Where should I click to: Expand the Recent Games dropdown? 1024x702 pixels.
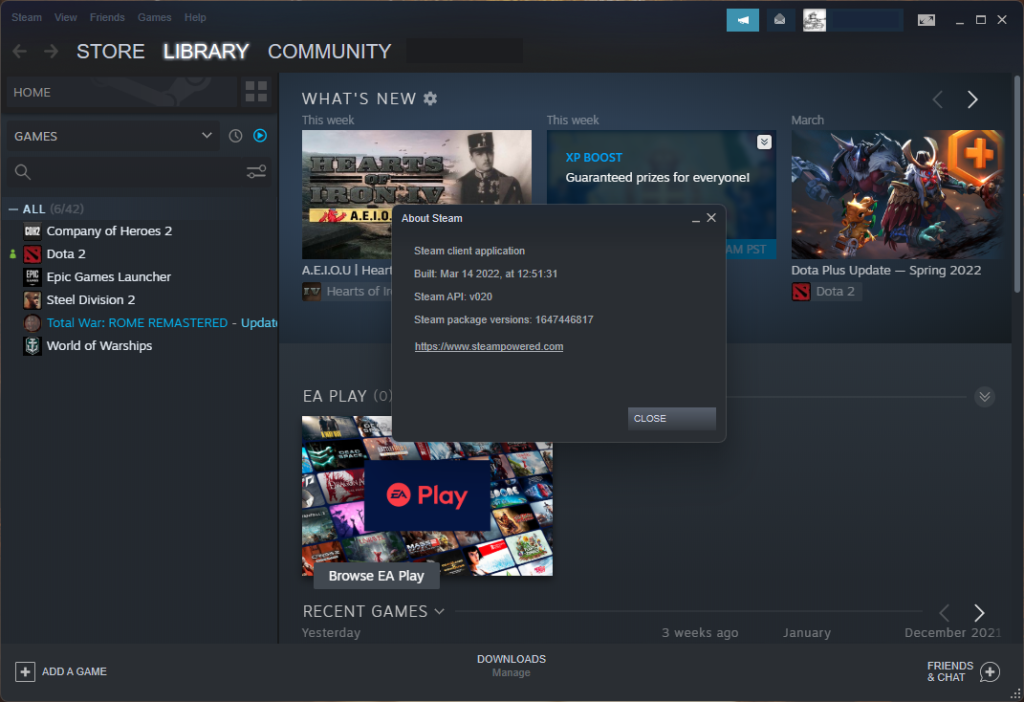pyautogui.click(x=440, y=611)
